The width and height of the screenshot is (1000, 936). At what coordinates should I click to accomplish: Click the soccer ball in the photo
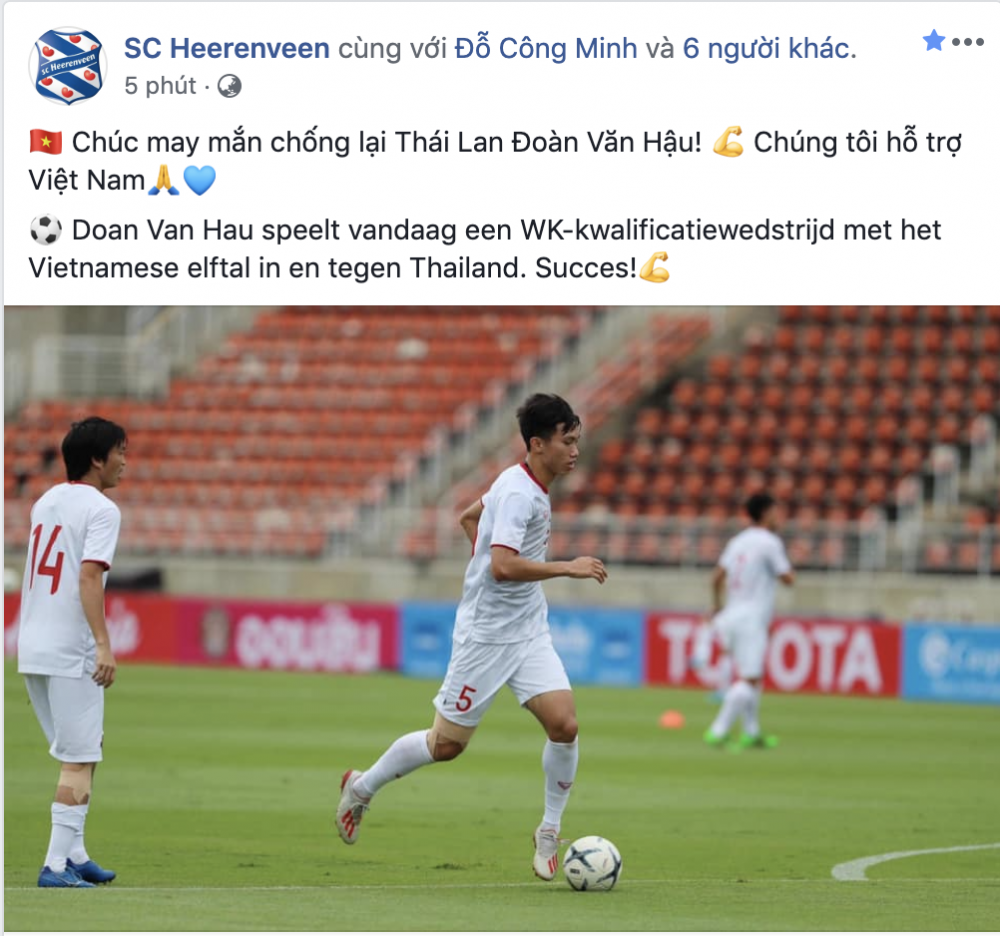coord(592,863)
